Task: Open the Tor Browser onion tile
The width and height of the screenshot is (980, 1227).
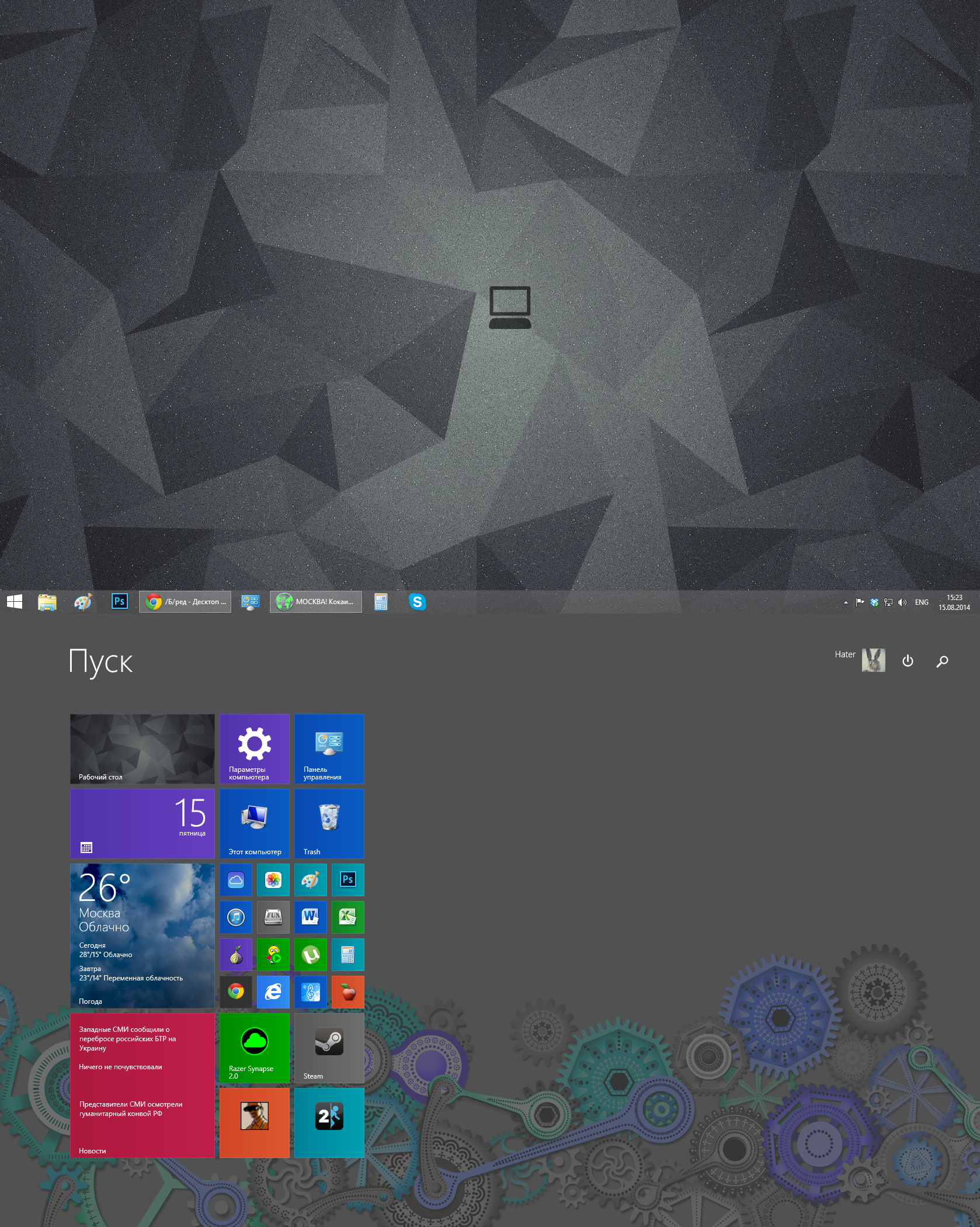Action: pyautogui.click(x=236, y=955)
